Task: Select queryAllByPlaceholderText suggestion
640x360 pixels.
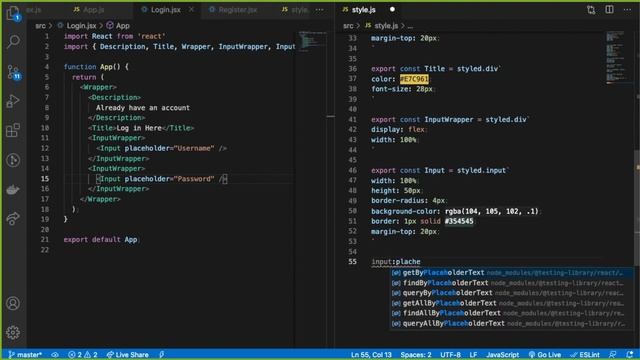Action: point(511,323)
